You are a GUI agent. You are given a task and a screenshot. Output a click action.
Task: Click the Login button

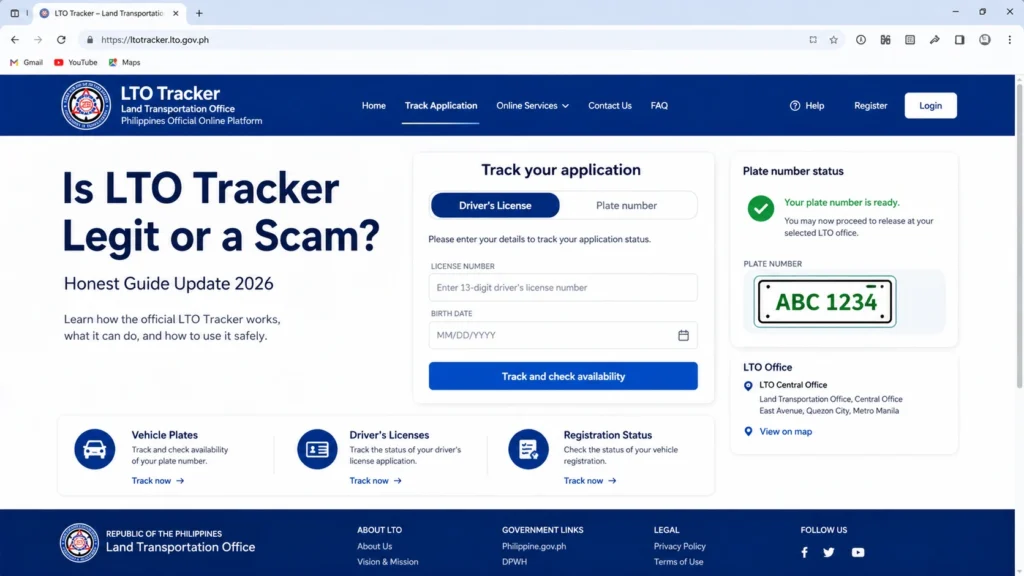pyautogui.click(x=931, y=105)
